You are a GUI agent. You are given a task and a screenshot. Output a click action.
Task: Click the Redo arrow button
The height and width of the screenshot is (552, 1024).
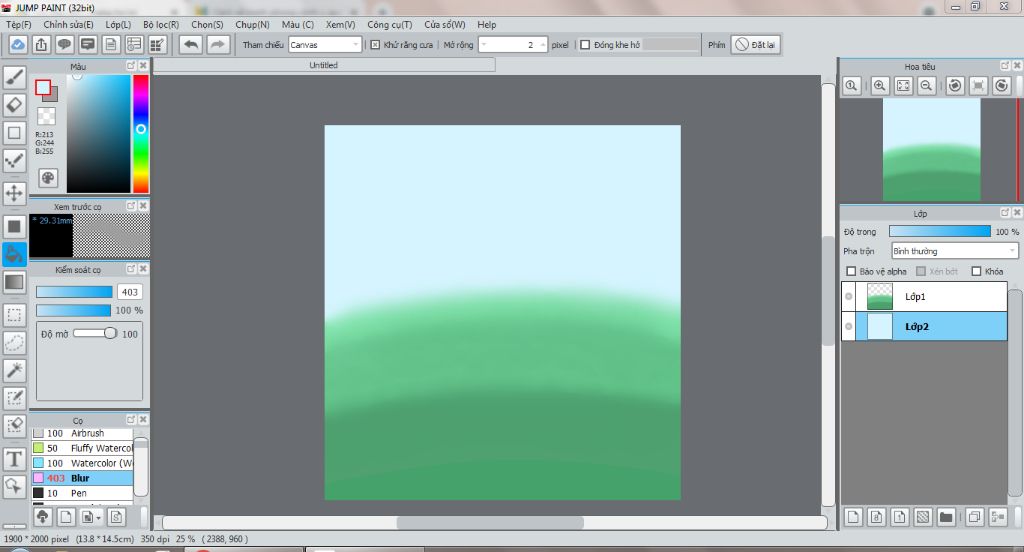pyautogui.click(x=217, y=45)
